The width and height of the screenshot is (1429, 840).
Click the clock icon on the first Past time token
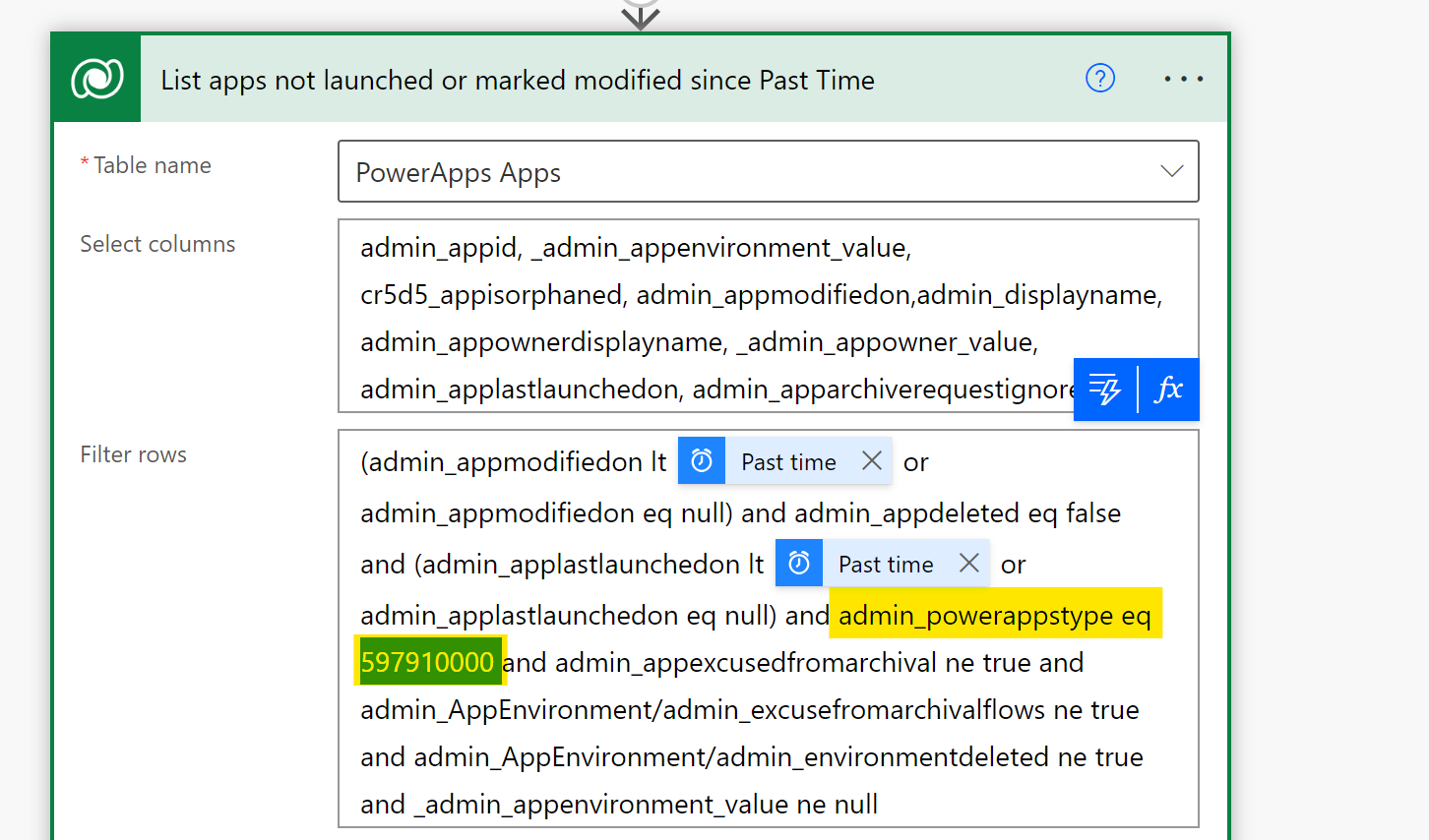701,459
